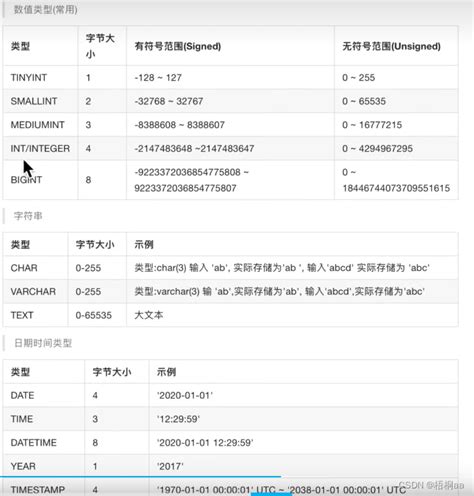Click the '2020-01-01' date example
The image size is (474, 496).
tap(185, 396)
